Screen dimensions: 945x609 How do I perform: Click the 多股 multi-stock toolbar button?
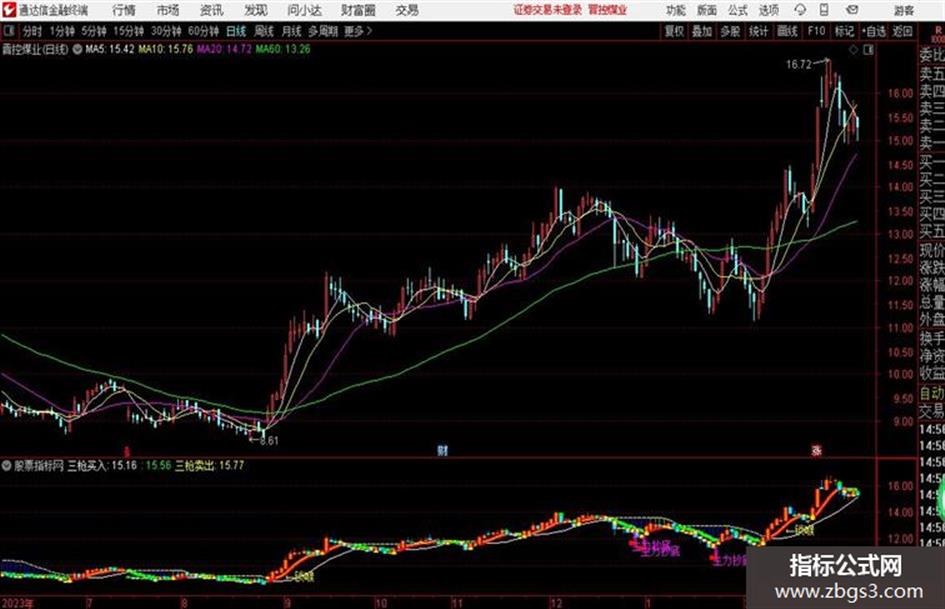pos(730,31)
